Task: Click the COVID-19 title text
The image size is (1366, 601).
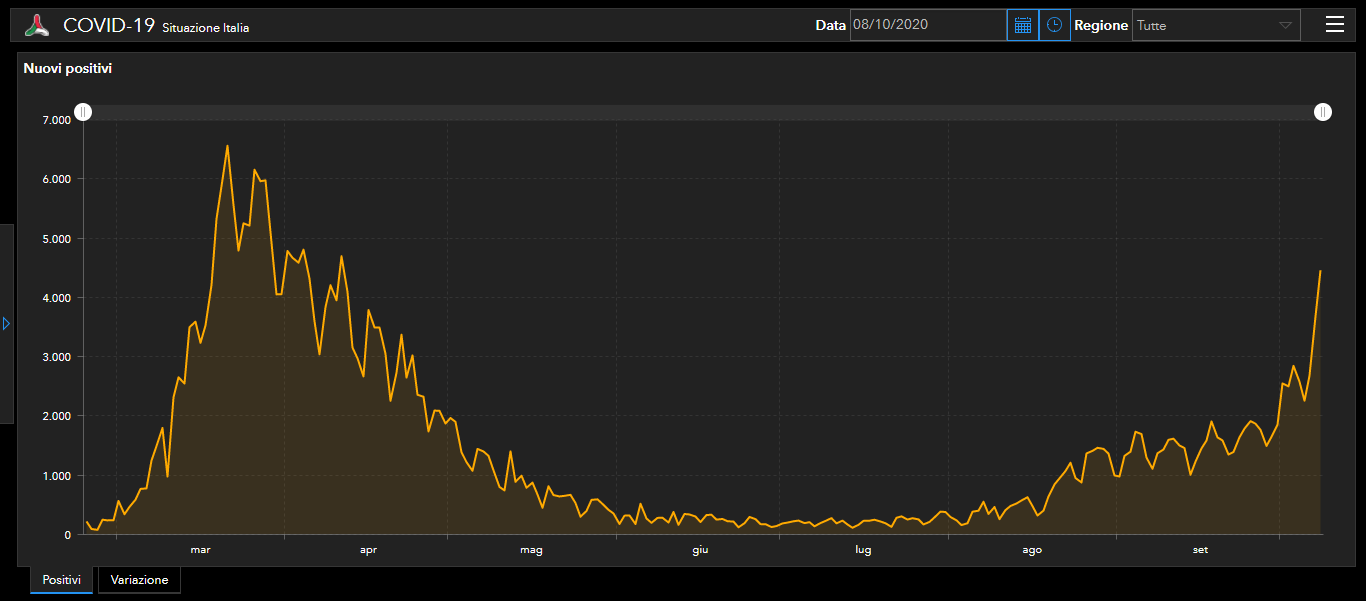Action: pyautogui.click(x=108, y=25)
